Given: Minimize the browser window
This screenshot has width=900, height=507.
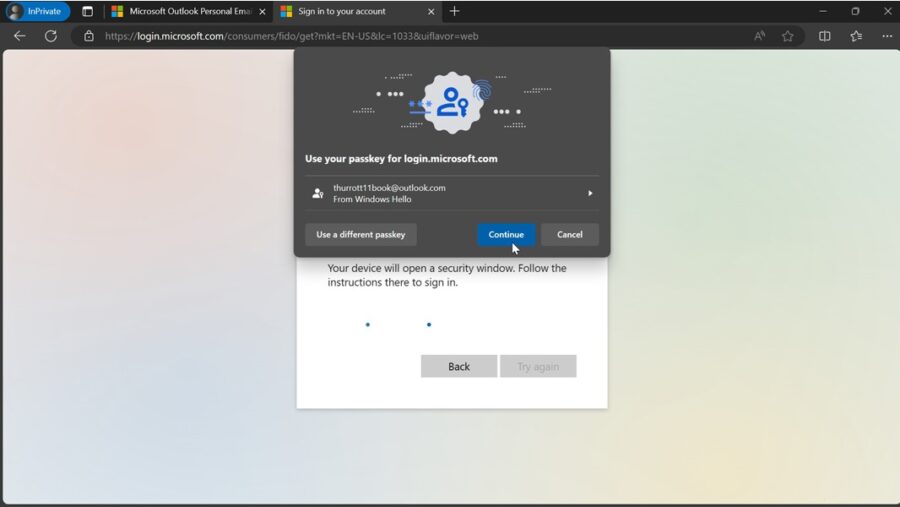Looking at the screenshot, I should pyautogui.click(x=823, y=11).
